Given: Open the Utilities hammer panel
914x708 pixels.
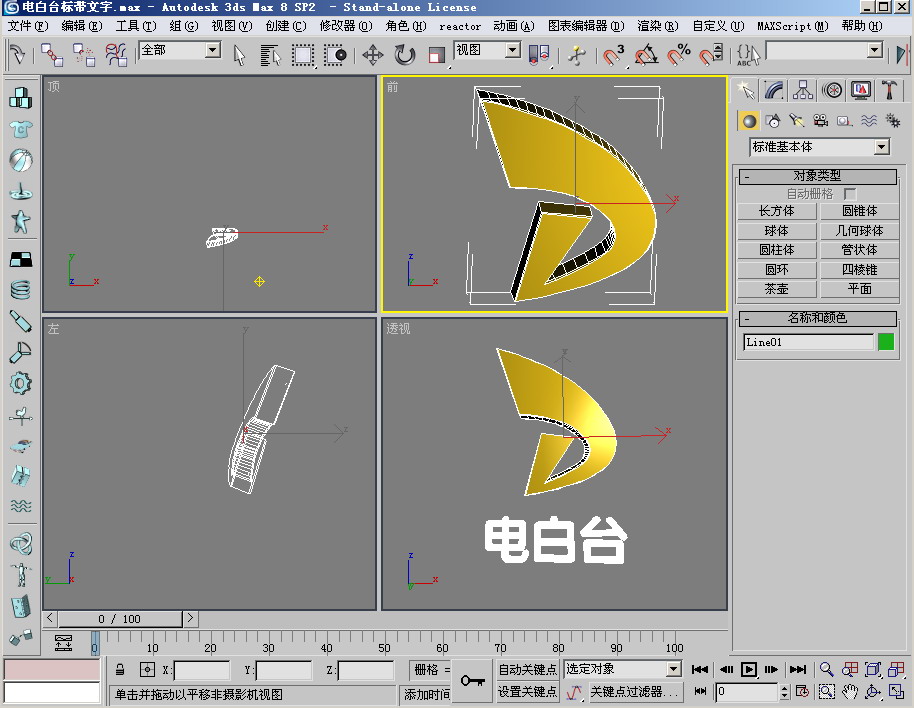Looking at the screenshot, I should pyautogui.click(x=889, y=91).
